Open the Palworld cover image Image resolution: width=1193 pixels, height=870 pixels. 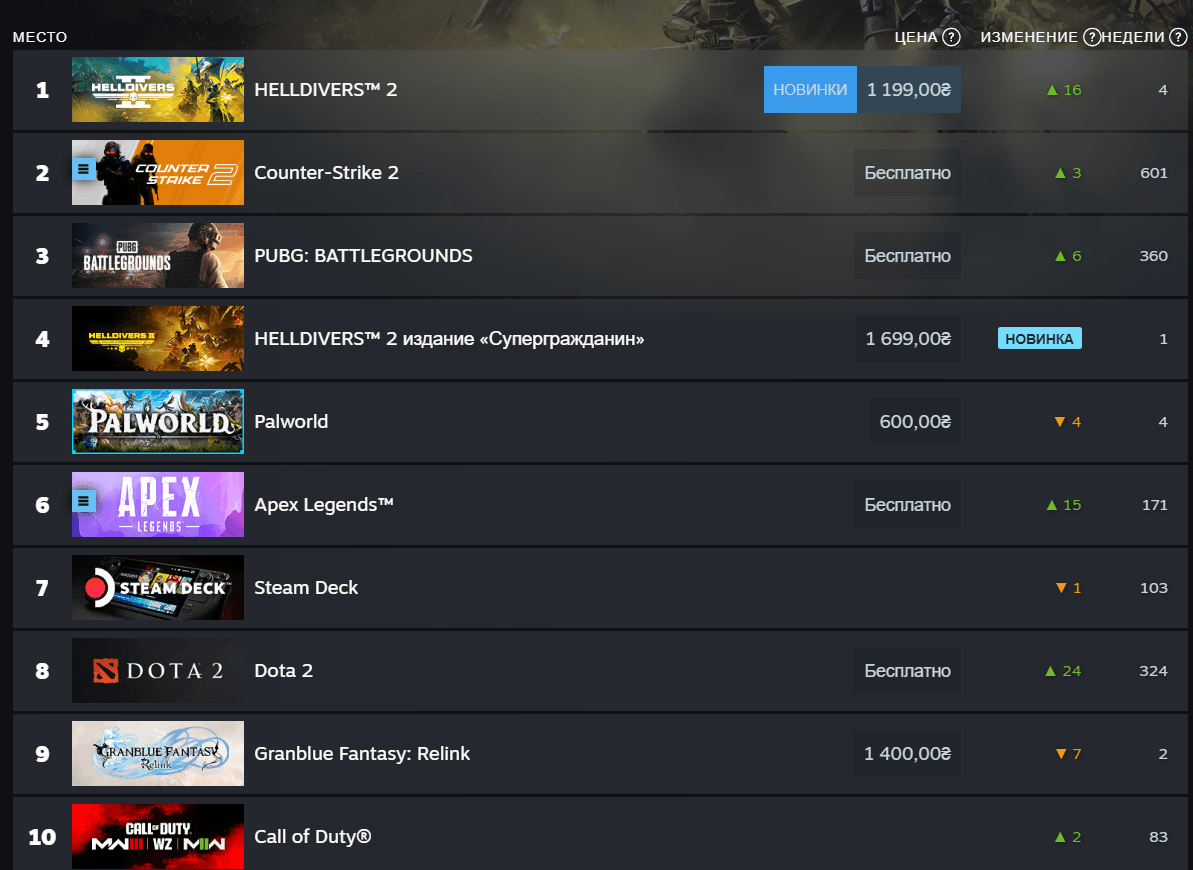158,422
